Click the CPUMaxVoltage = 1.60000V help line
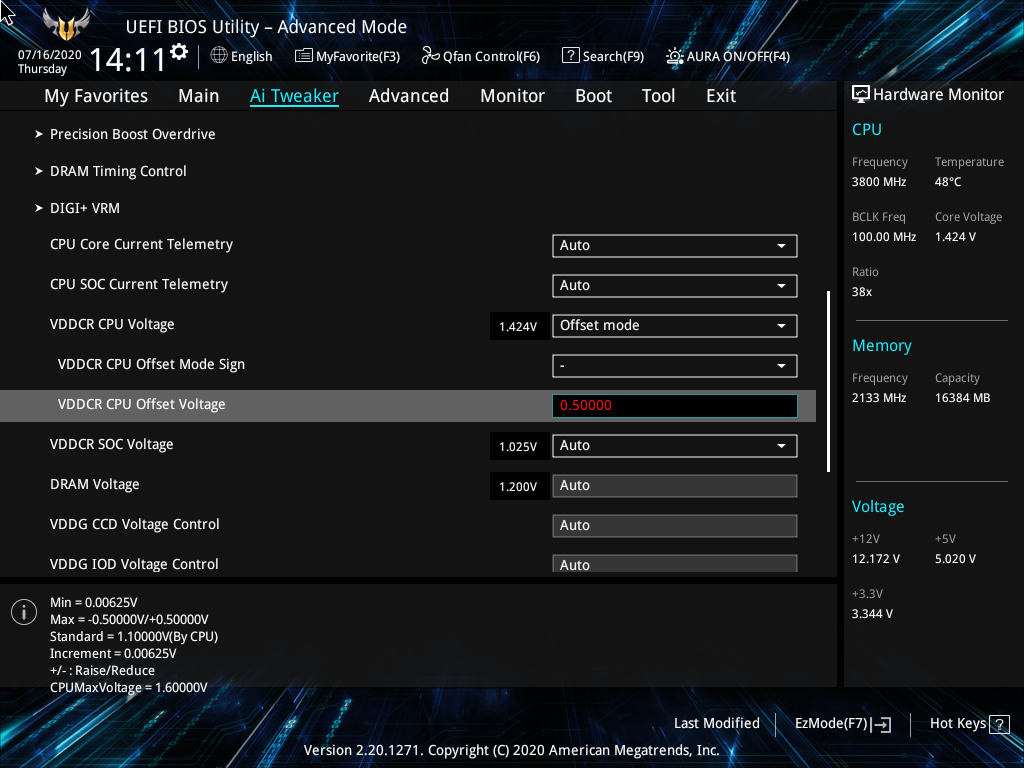Screen dimensions: 1024x768 click(129, 688)
